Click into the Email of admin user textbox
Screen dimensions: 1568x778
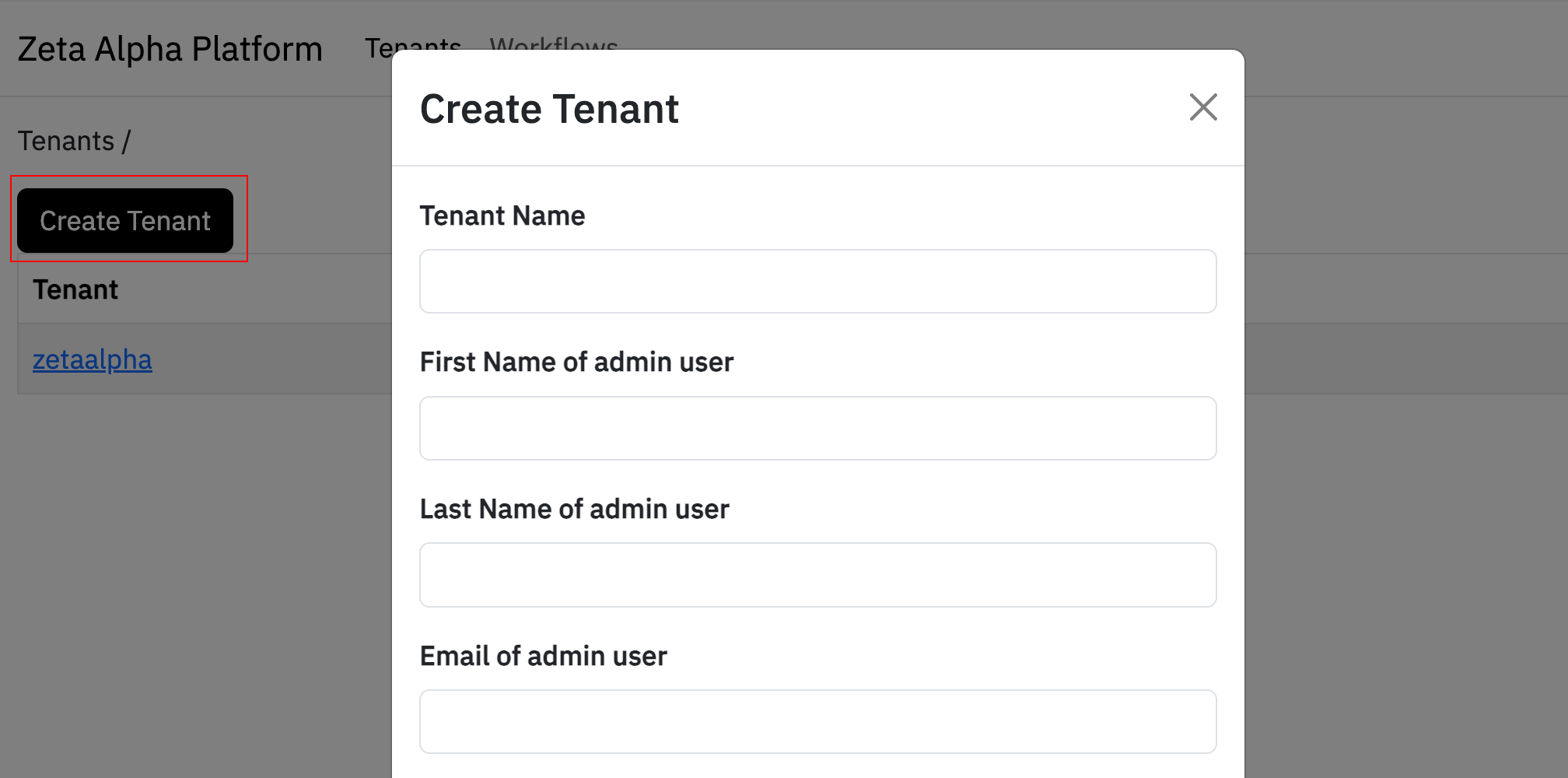click(817, 721)
